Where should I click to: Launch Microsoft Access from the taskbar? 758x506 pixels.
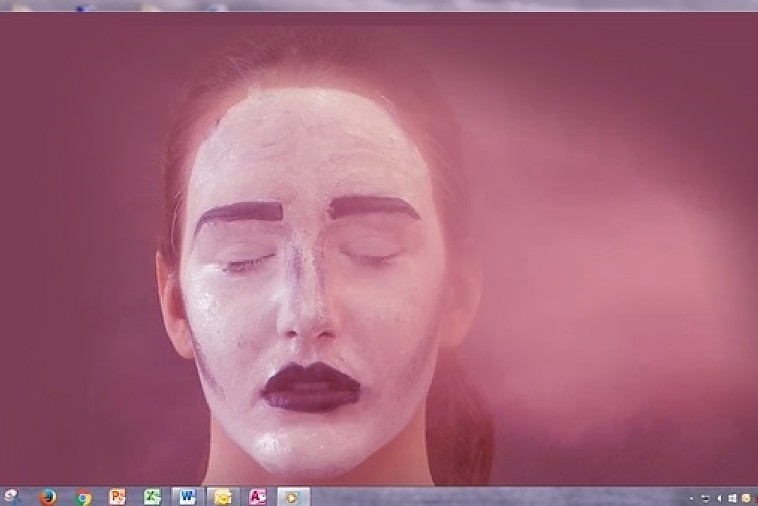257,497
